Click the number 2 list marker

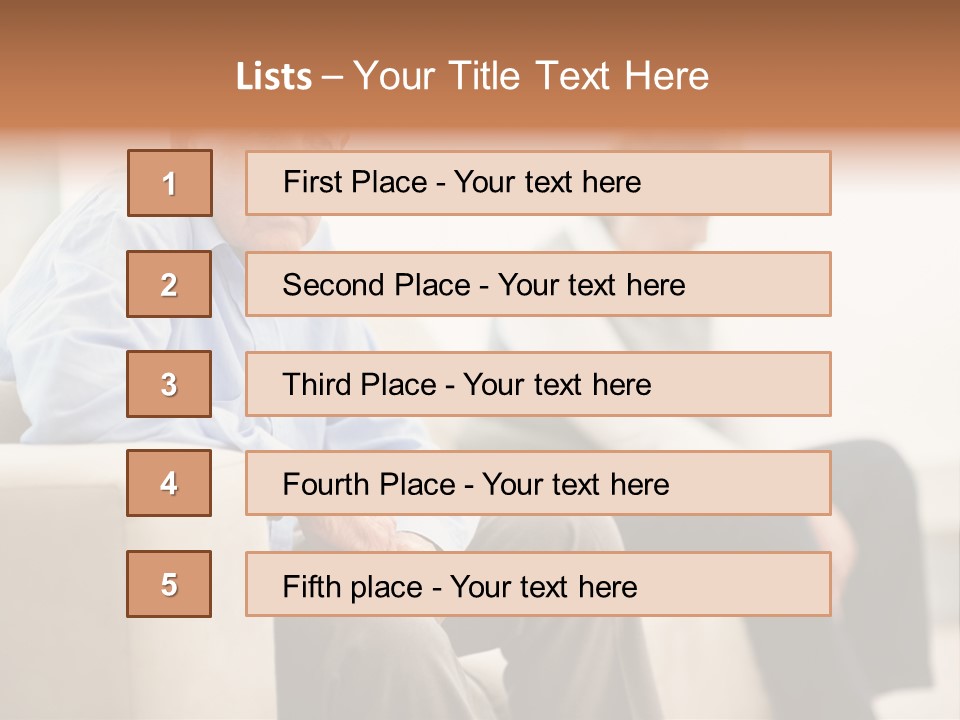coord(169,284)
